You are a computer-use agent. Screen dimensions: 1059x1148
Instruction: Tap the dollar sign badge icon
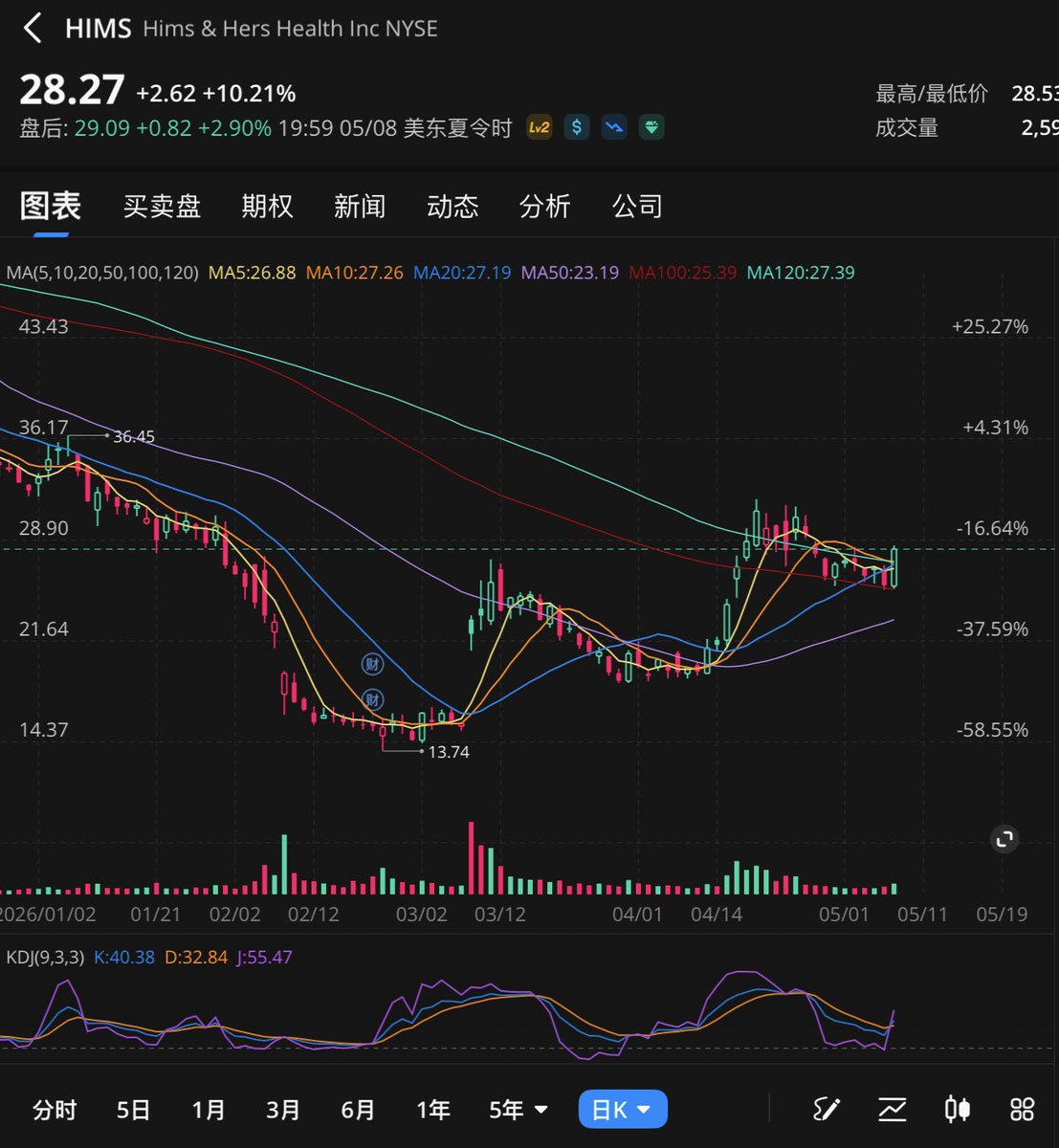click(x=577, y=127)
